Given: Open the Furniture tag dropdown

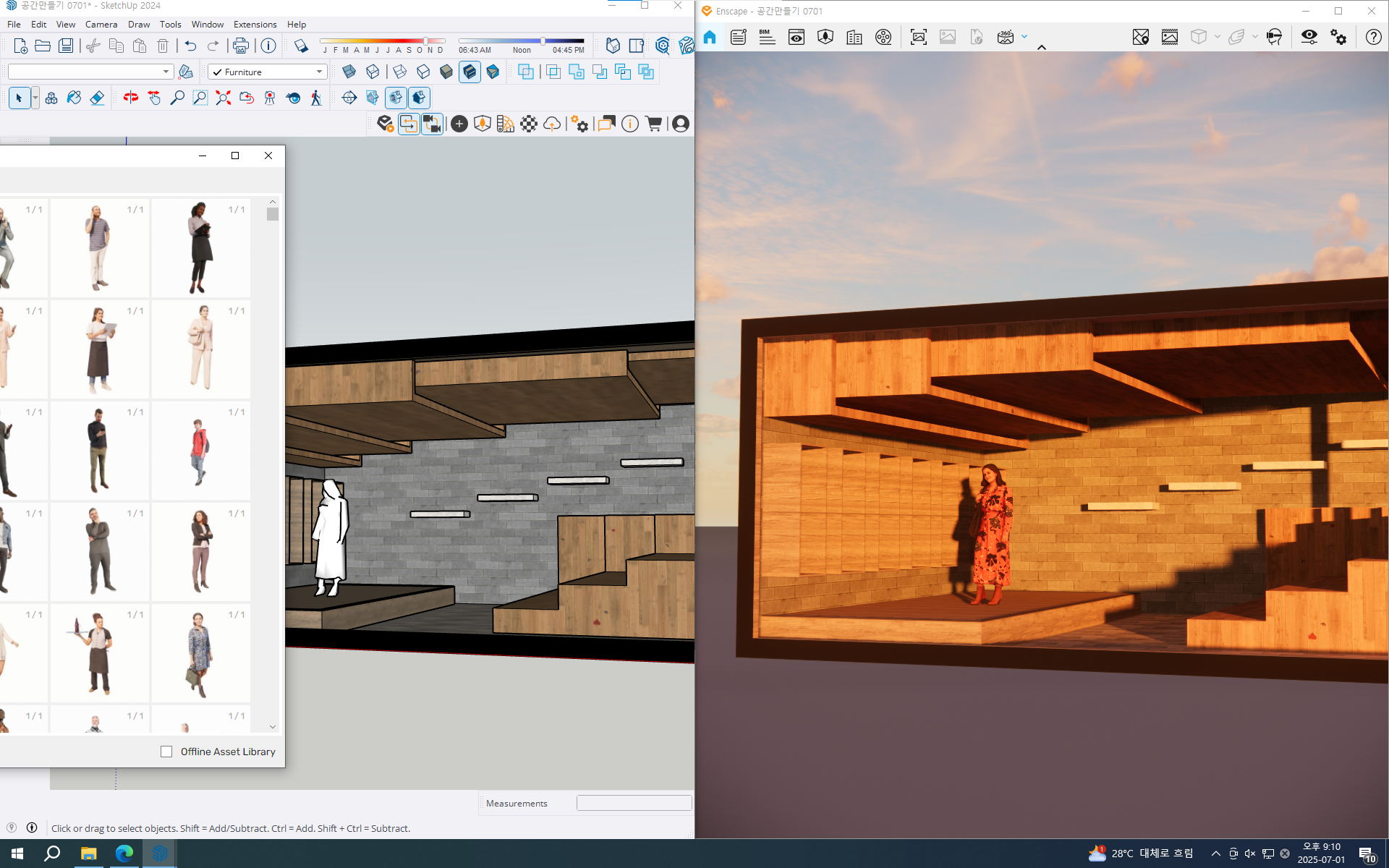Looking at the screenshot, I should [x=319, y=72].
